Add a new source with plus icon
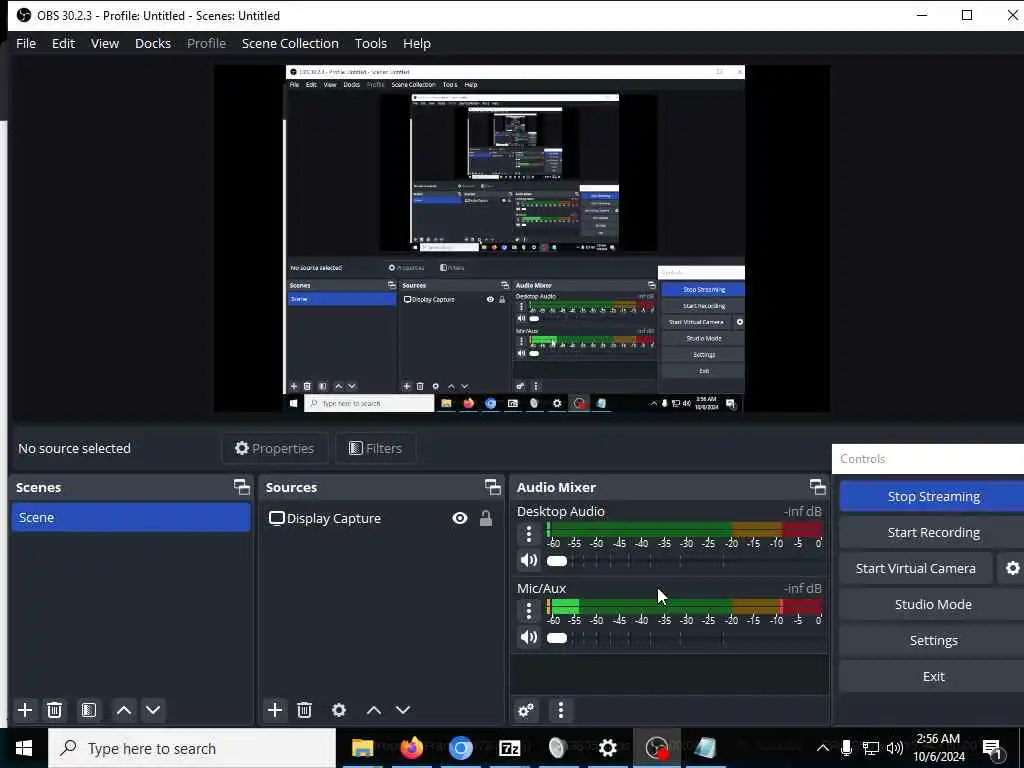This screenshot has height=768, width=1024. [275, 710]
